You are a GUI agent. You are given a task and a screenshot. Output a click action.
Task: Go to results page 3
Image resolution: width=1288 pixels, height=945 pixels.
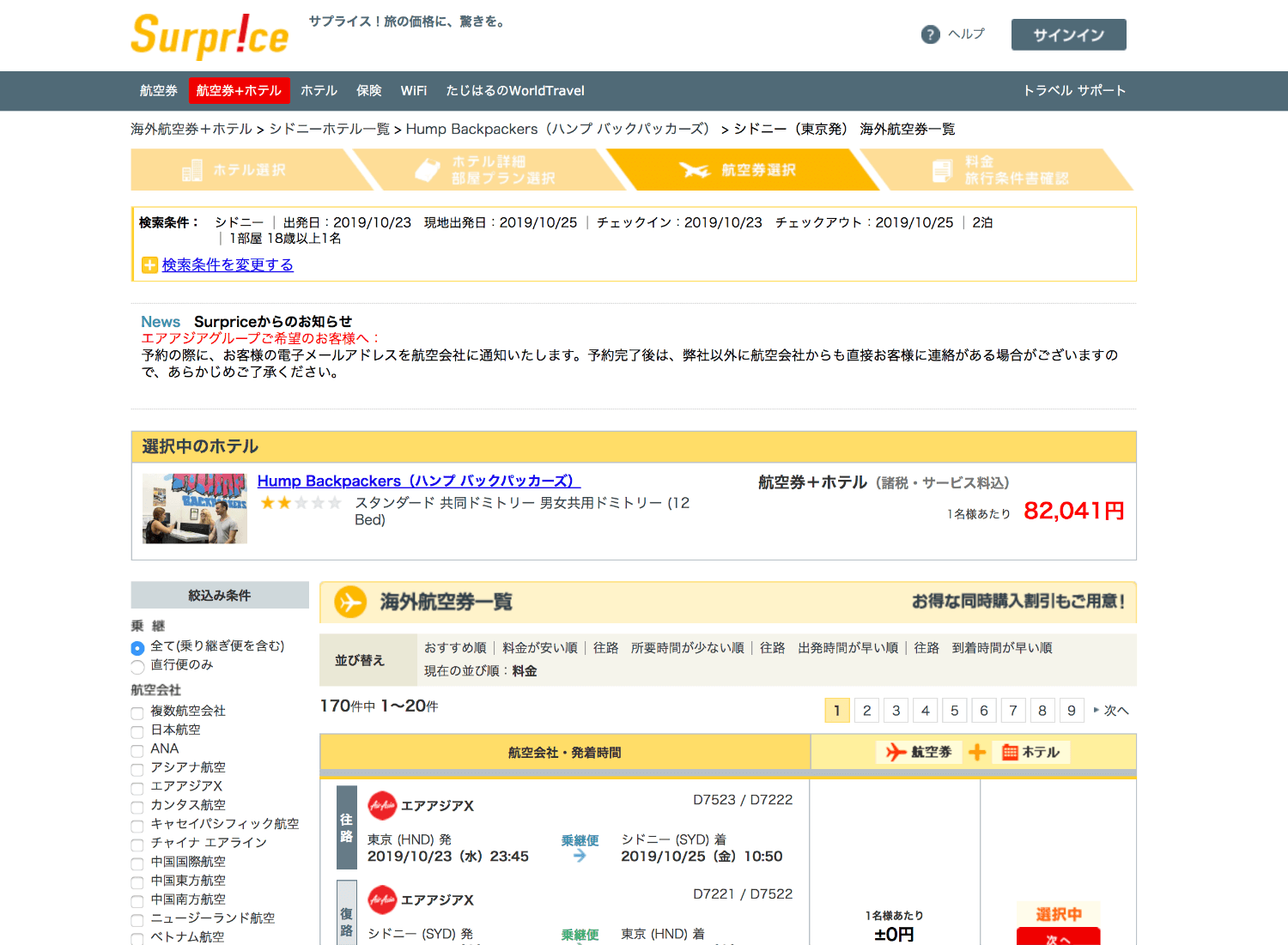[x=896, y=711]
